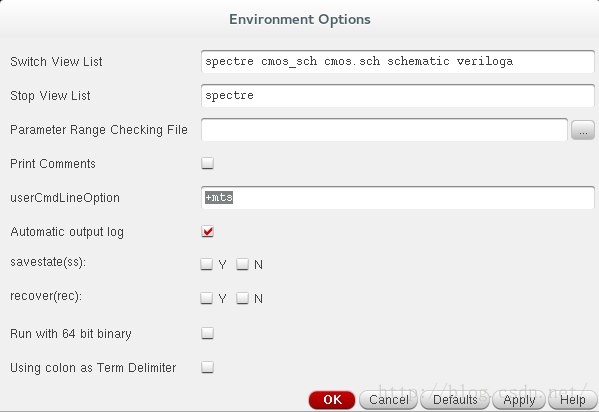Screen dimensions: 599x412
Task: Click the Environment Options title bar
Action: pos(300,19)
